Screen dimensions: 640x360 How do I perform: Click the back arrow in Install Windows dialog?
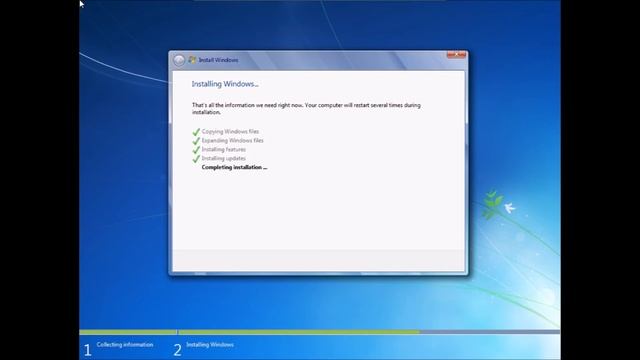pyautogui.click(x=179, y=60)
